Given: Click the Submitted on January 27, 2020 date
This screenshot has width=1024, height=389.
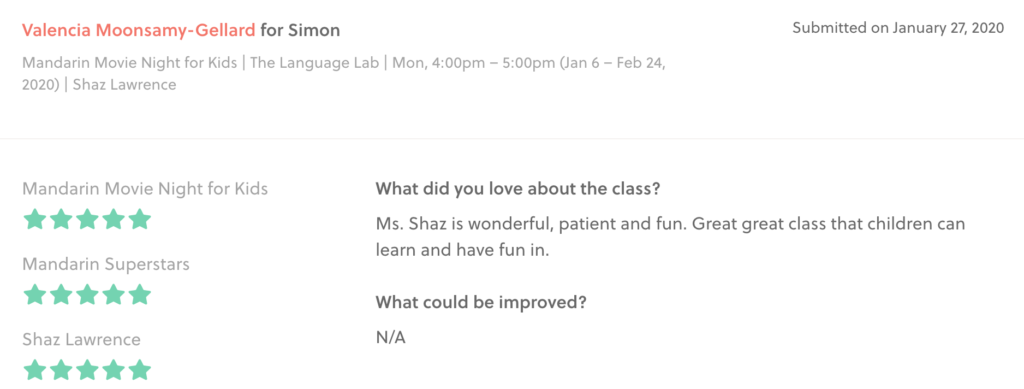Looking at the screenshot, I should pos(899,28).
